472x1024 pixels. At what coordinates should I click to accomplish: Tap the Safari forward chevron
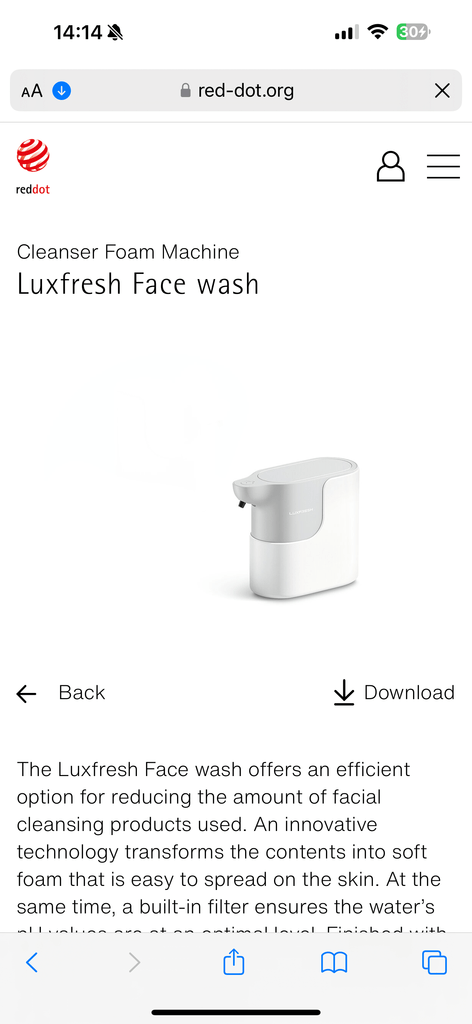point(134,962)
